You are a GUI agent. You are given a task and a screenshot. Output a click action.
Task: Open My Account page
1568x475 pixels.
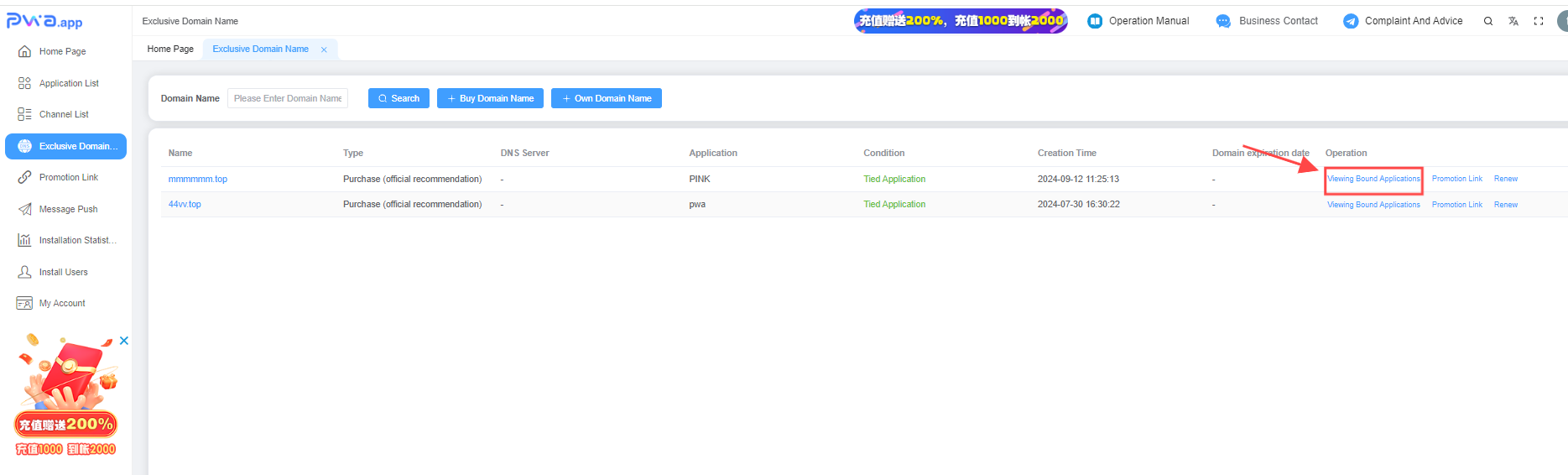(62, 303)
